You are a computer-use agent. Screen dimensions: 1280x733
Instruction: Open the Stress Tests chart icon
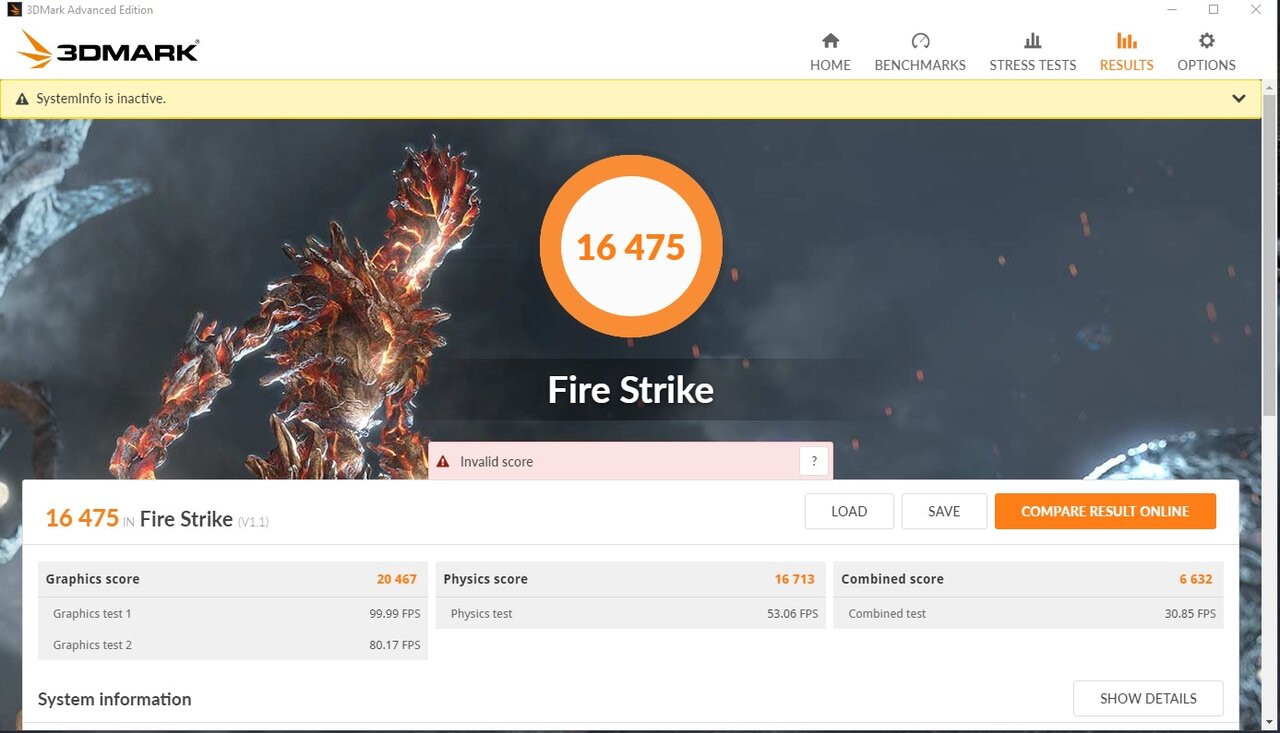[1033, 41]
